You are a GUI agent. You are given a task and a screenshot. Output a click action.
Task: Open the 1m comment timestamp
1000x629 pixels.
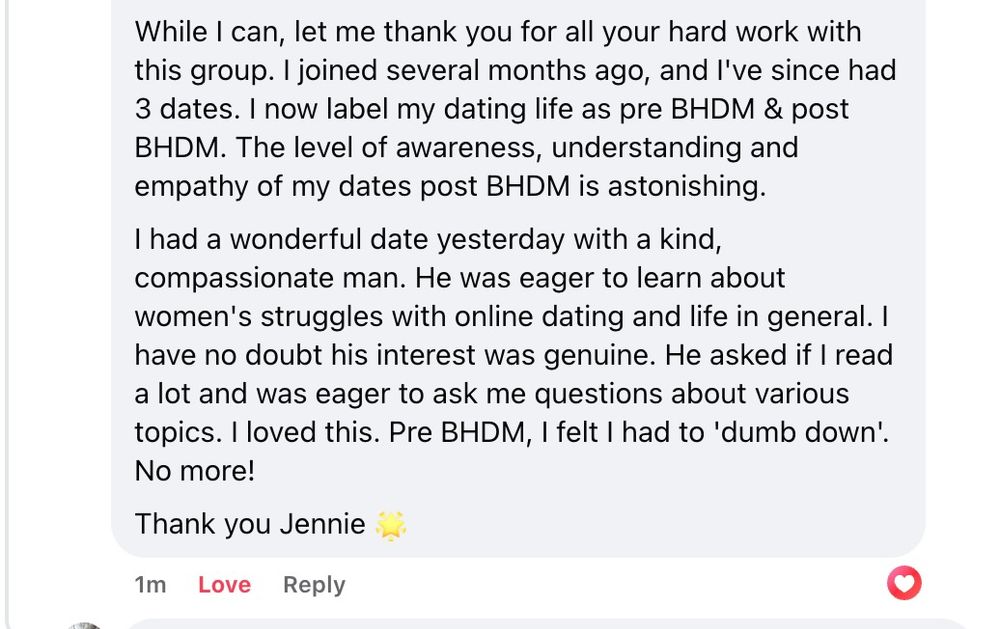click(x=151, y=584)
